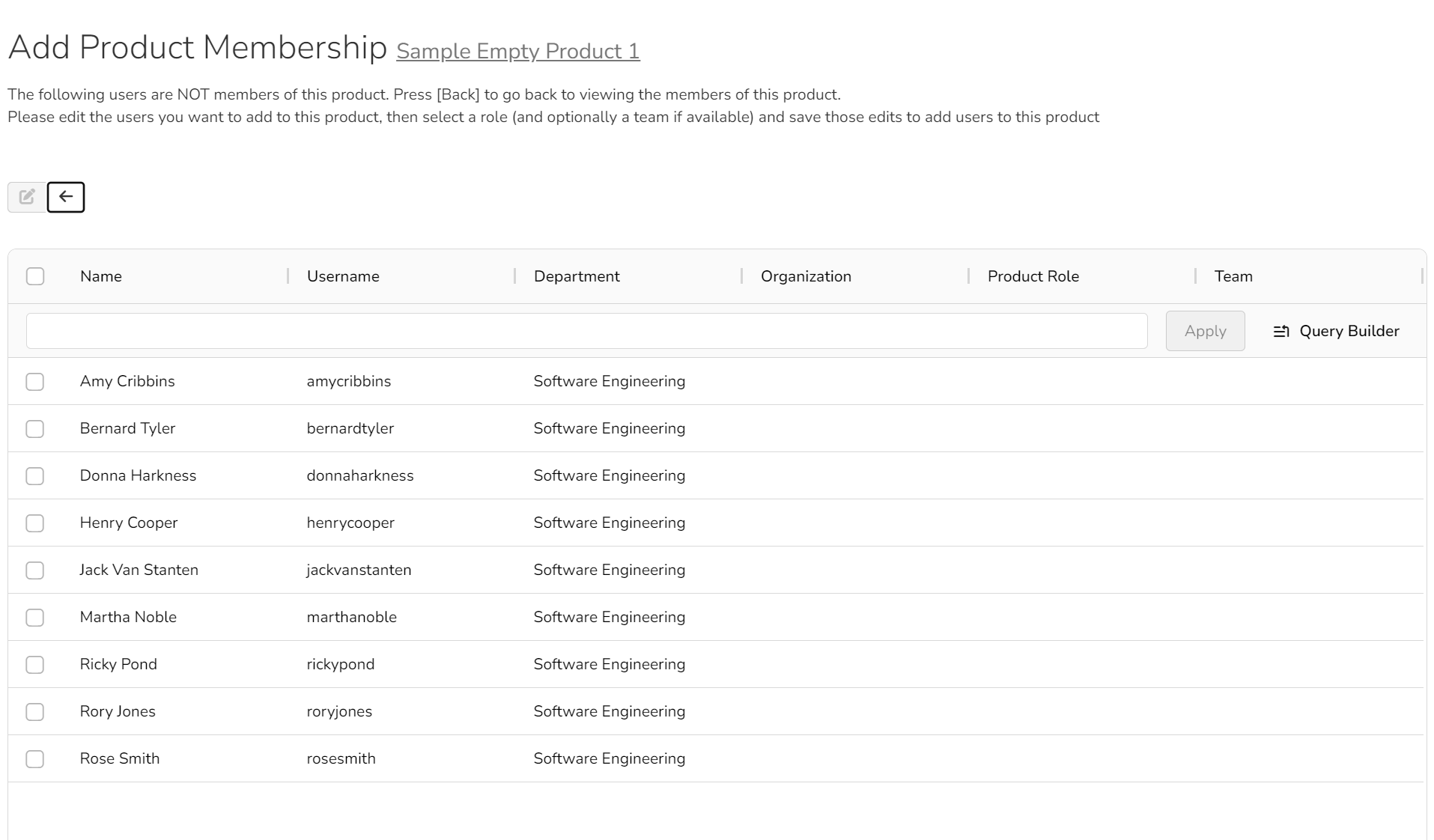Enable the checkbox for Martha Noble

point(35,618)
